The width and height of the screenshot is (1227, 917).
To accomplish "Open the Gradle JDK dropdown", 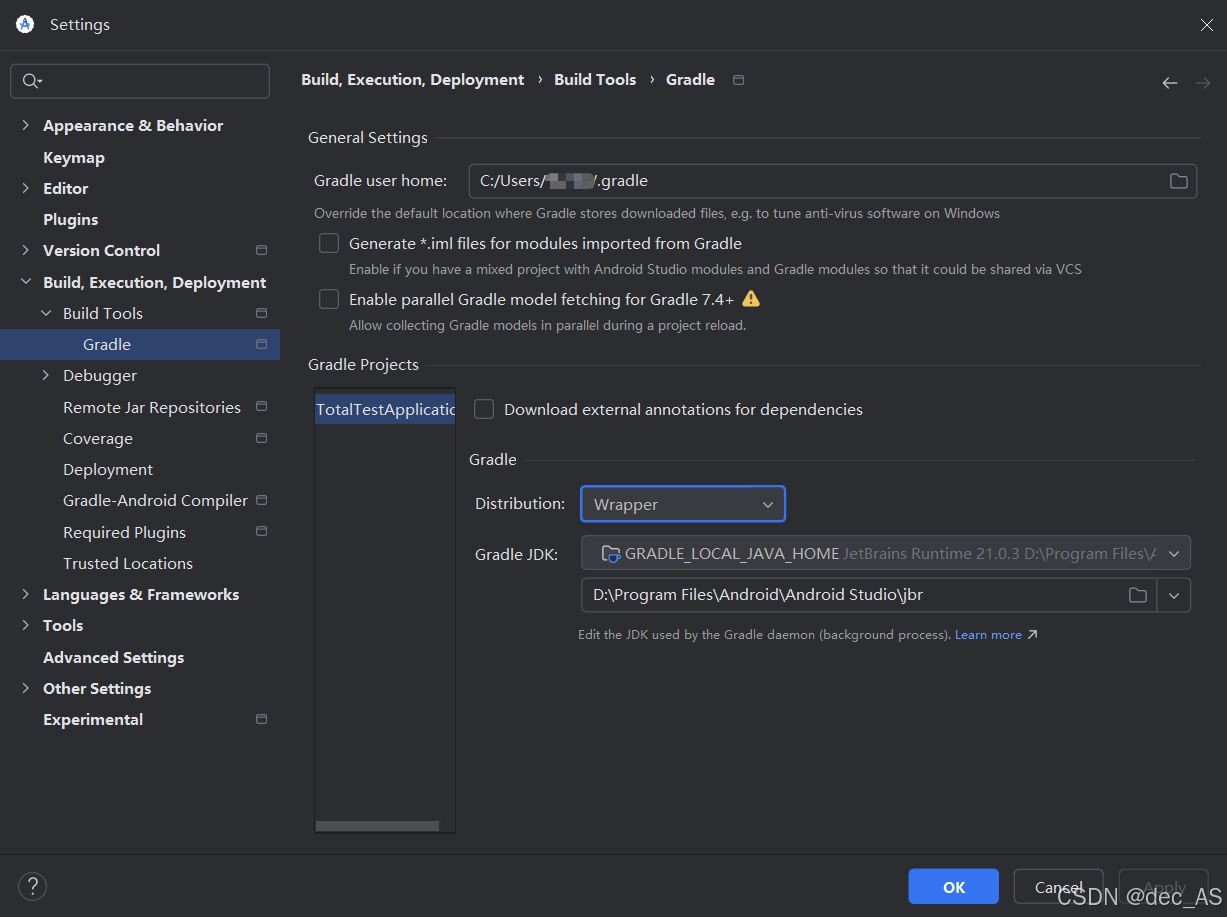I will [1176, 553].
